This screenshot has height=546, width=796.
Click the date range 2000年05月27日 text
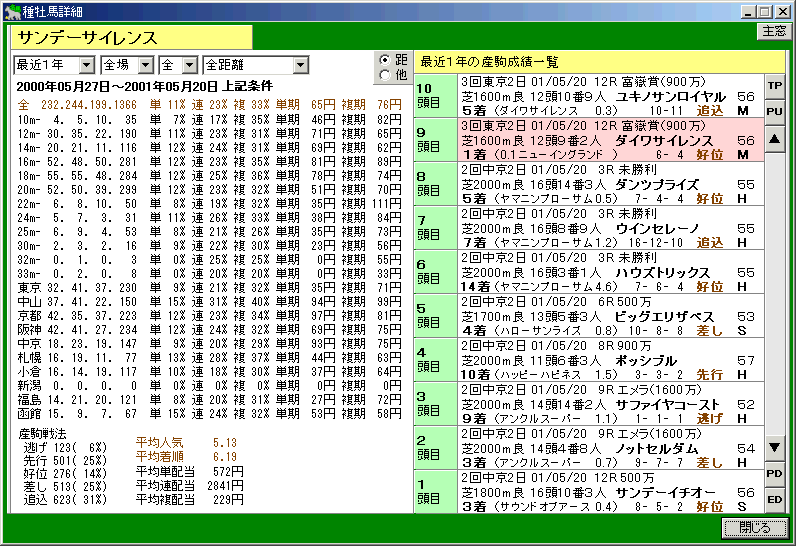[63, 86]
